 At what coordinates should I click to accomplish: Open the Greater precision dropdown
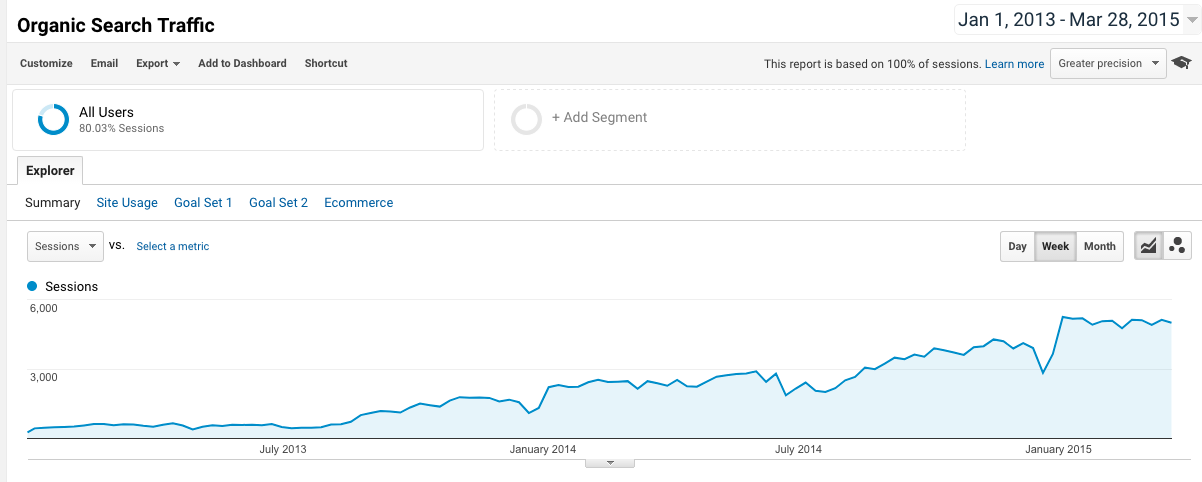click(1108, 63)
